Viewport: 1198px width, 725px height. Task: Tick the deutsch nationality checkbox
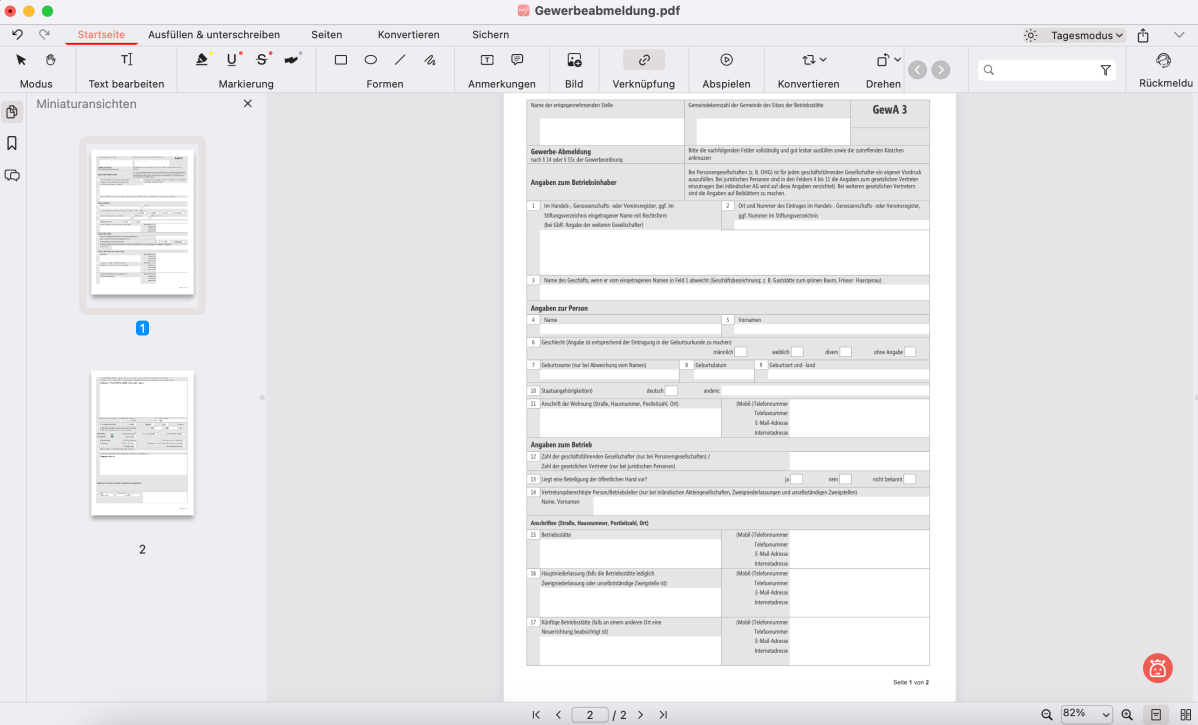tap(671, 390)
